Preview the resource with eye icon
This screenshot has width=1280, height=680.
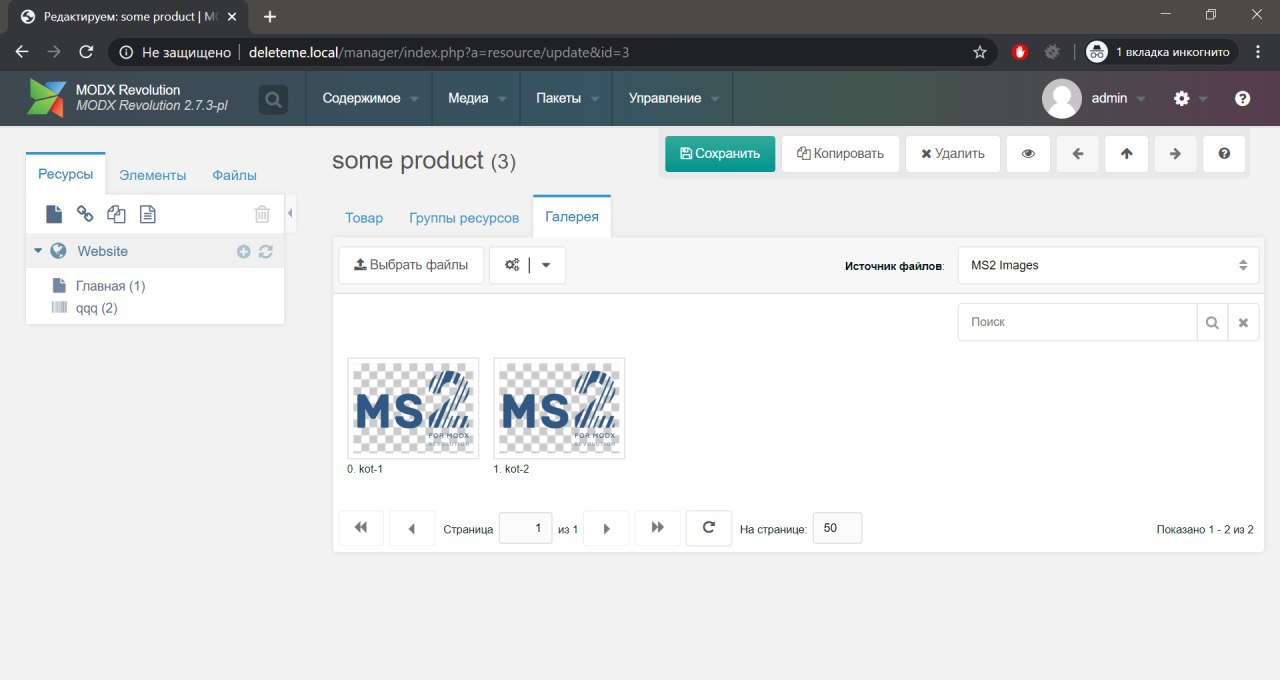pos(1028,154)
